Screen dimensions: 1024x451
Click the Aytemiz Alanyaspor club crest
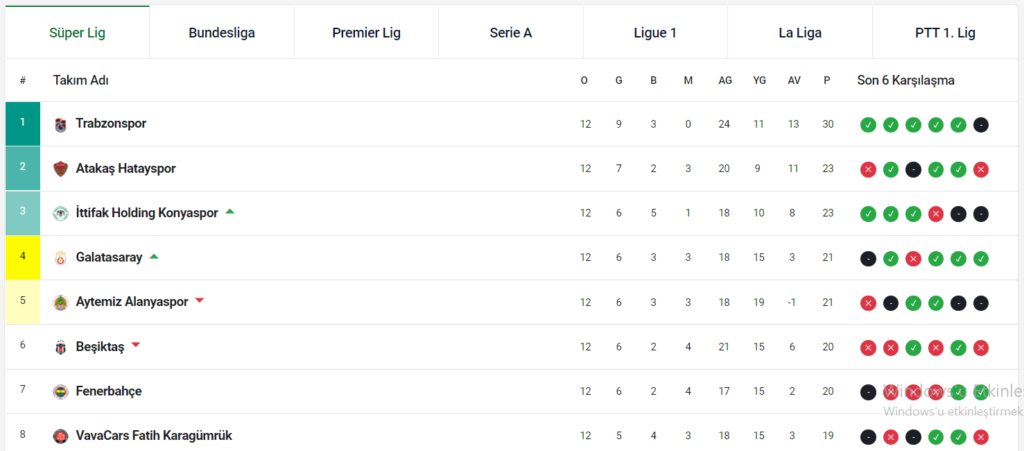tap(61, 302)
